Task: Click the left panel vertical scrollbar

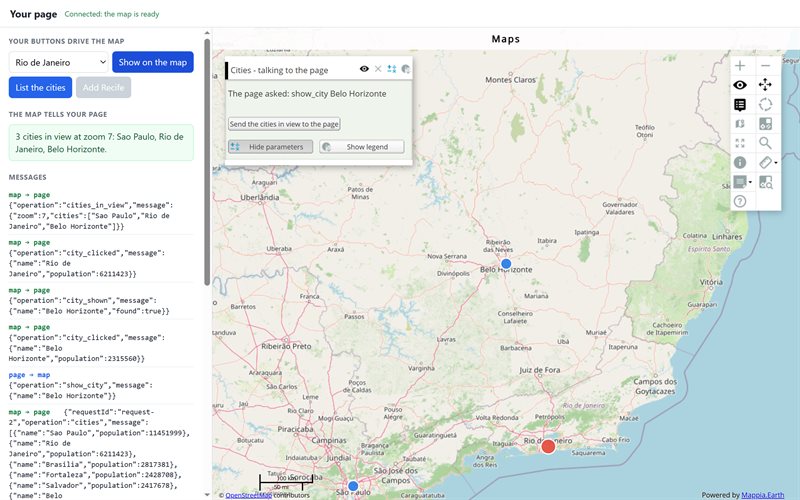Action: click(207, 162)
